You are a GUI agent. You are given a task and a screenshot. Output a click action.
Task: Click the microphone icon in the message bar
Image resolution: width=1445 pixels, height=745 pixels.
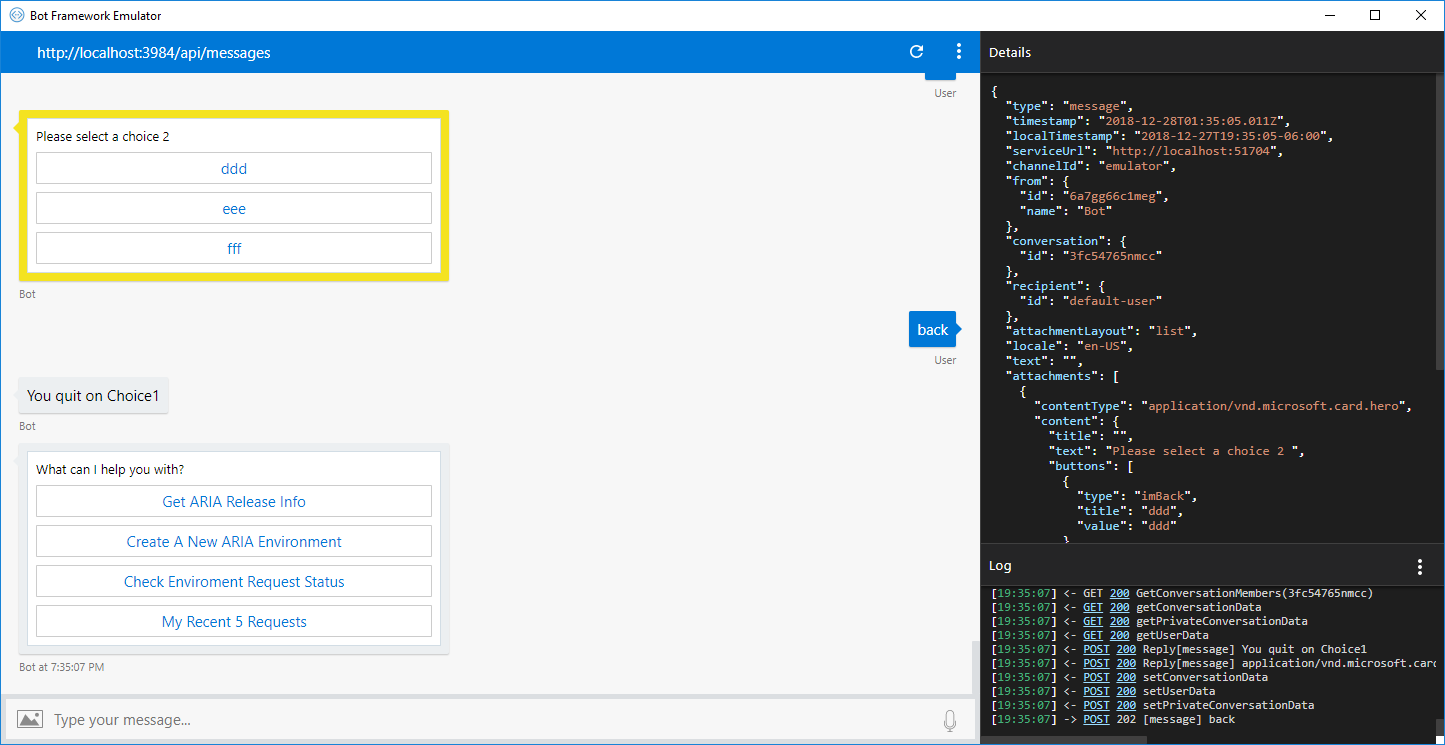tap(949, 719)
